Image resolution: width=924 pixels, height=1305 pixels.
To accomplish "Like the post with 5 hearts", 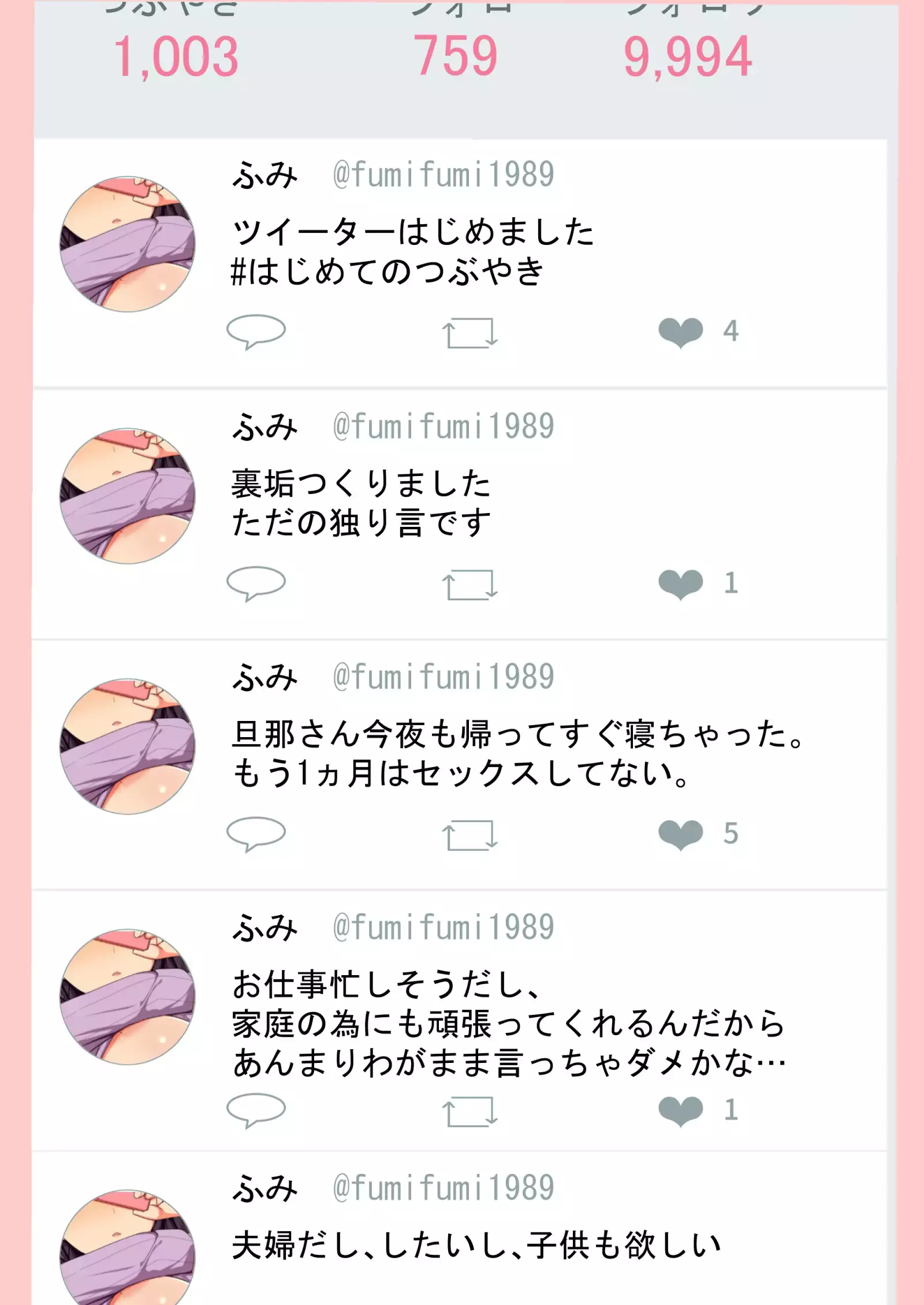I will pos(681,834).
